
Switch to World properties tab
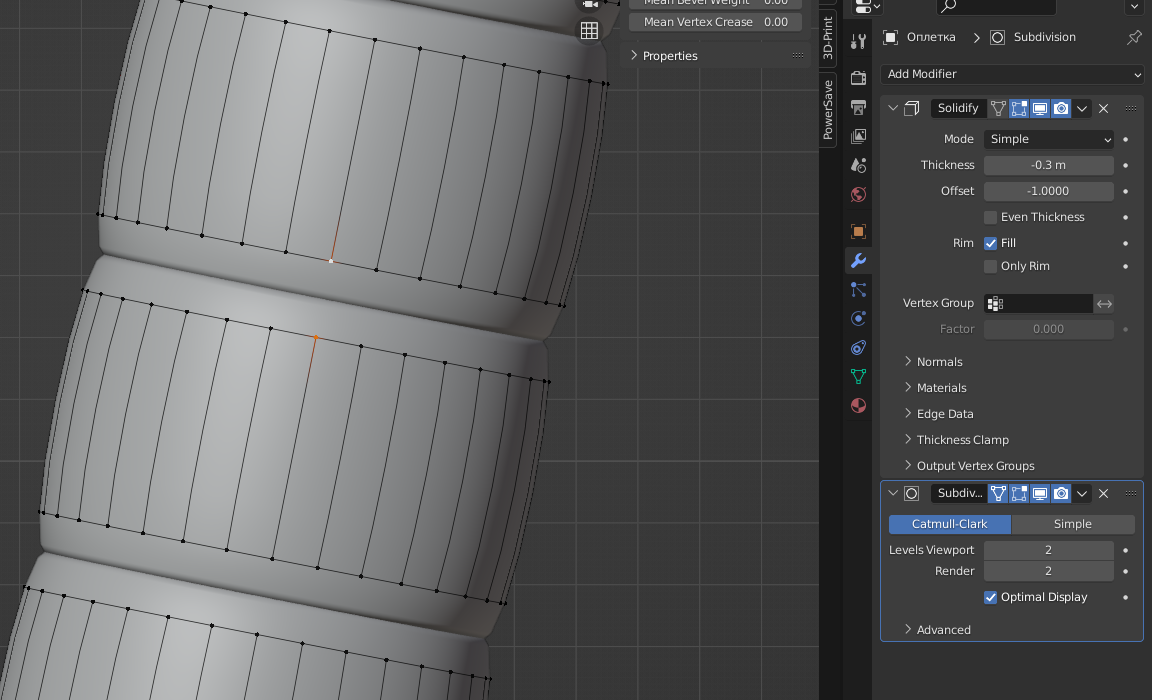[858, 194]
